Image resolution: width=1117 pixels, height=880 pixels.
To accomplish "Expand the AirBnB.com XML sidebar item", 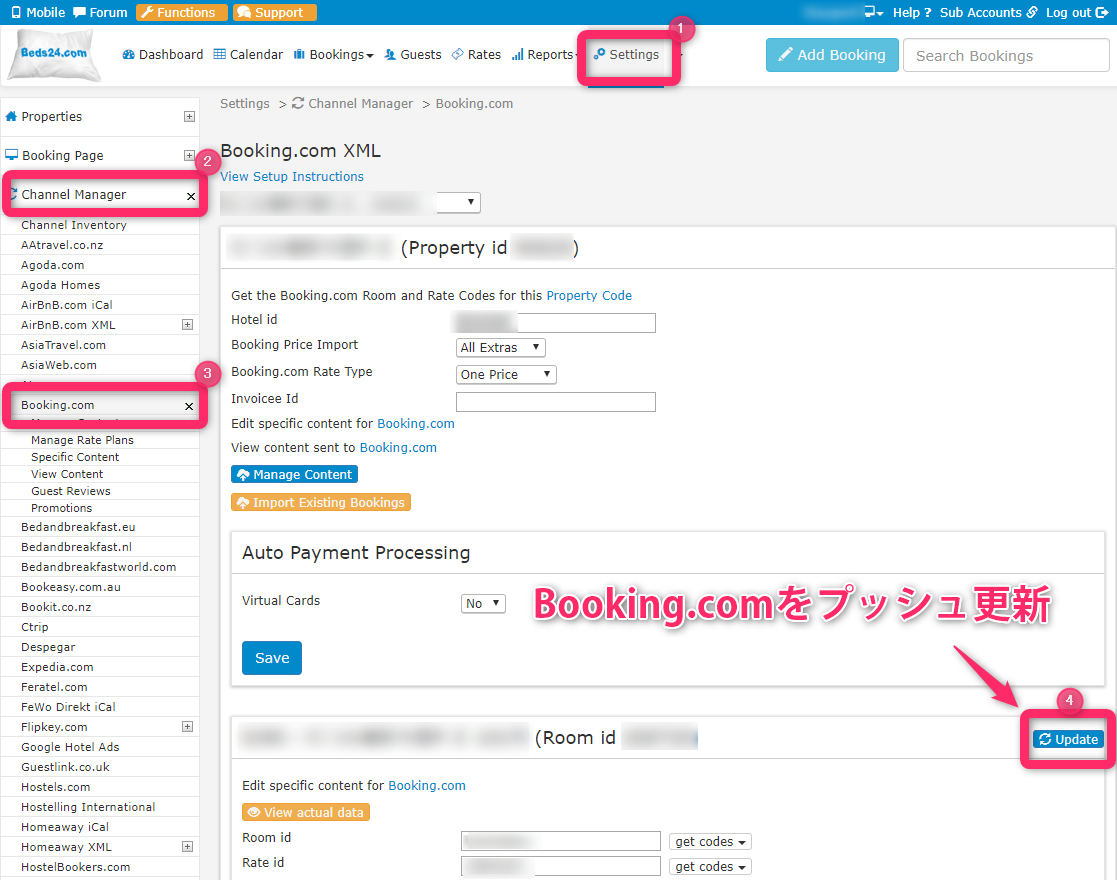I will 187,324.
